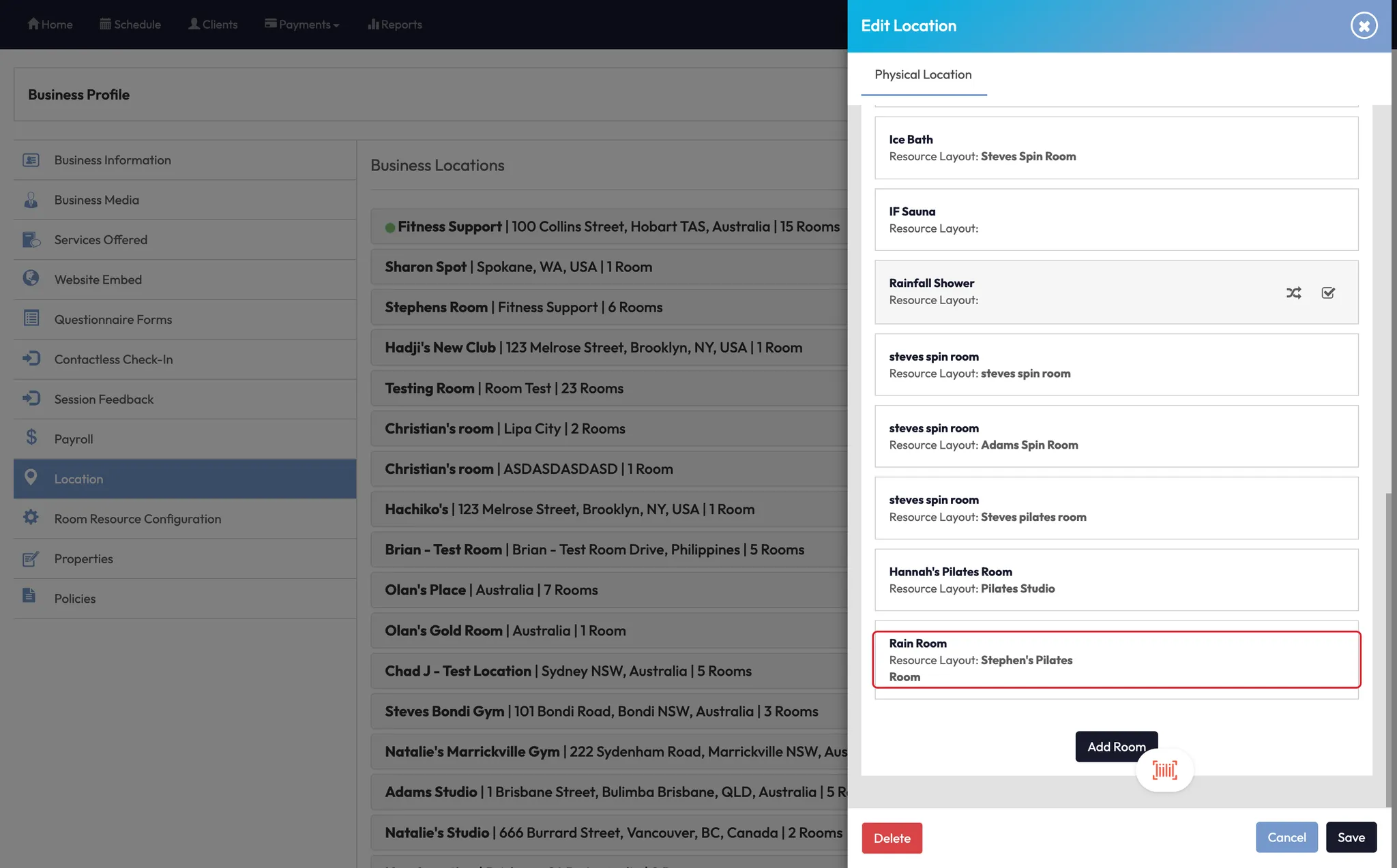Viewport: 1397px width, 868px height.
Task: Open the Rain Room entry
Action: point(1116,659)
